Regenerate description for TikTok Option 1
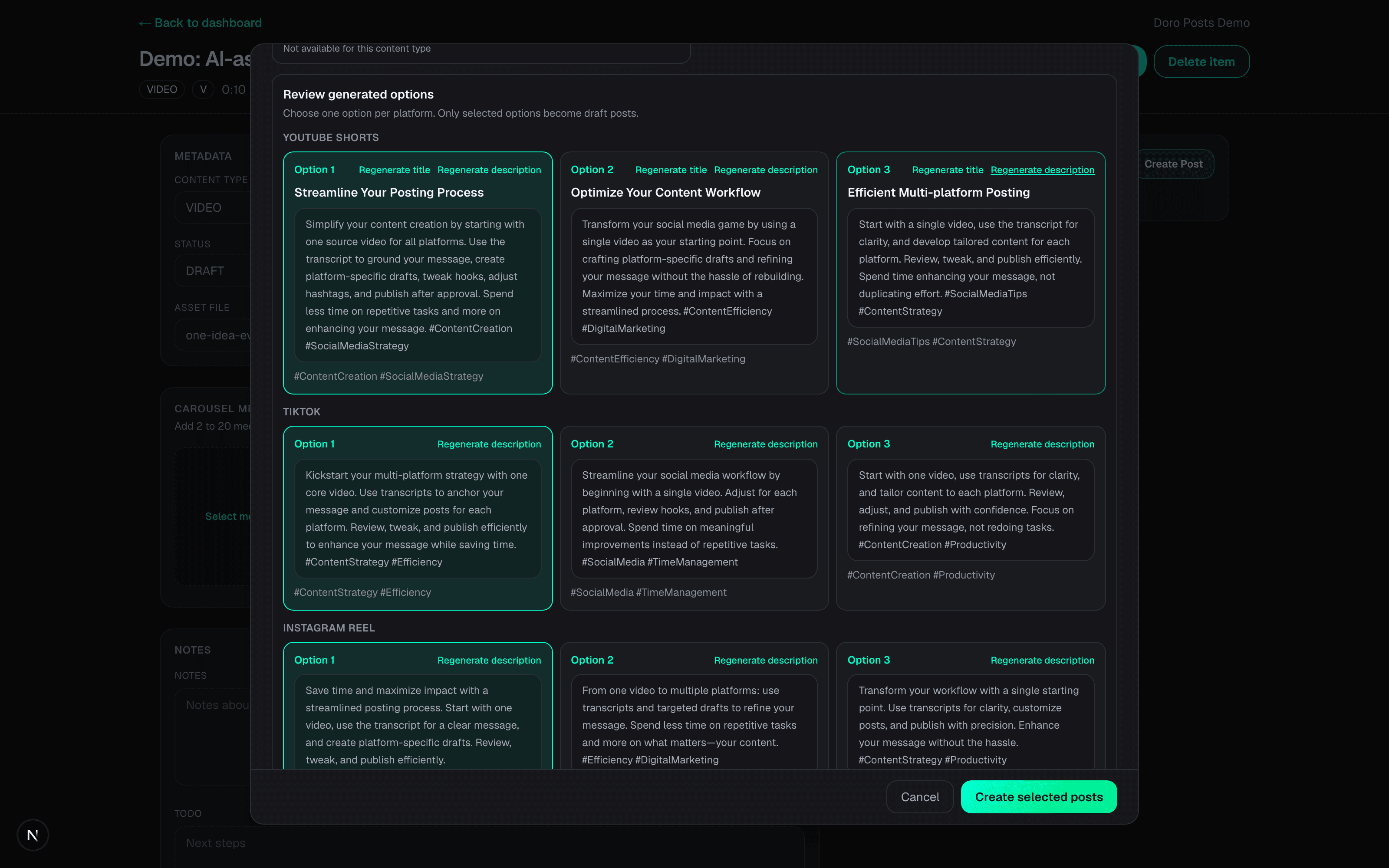Viewport: 1389px width, 868px height. click(489, 444)
